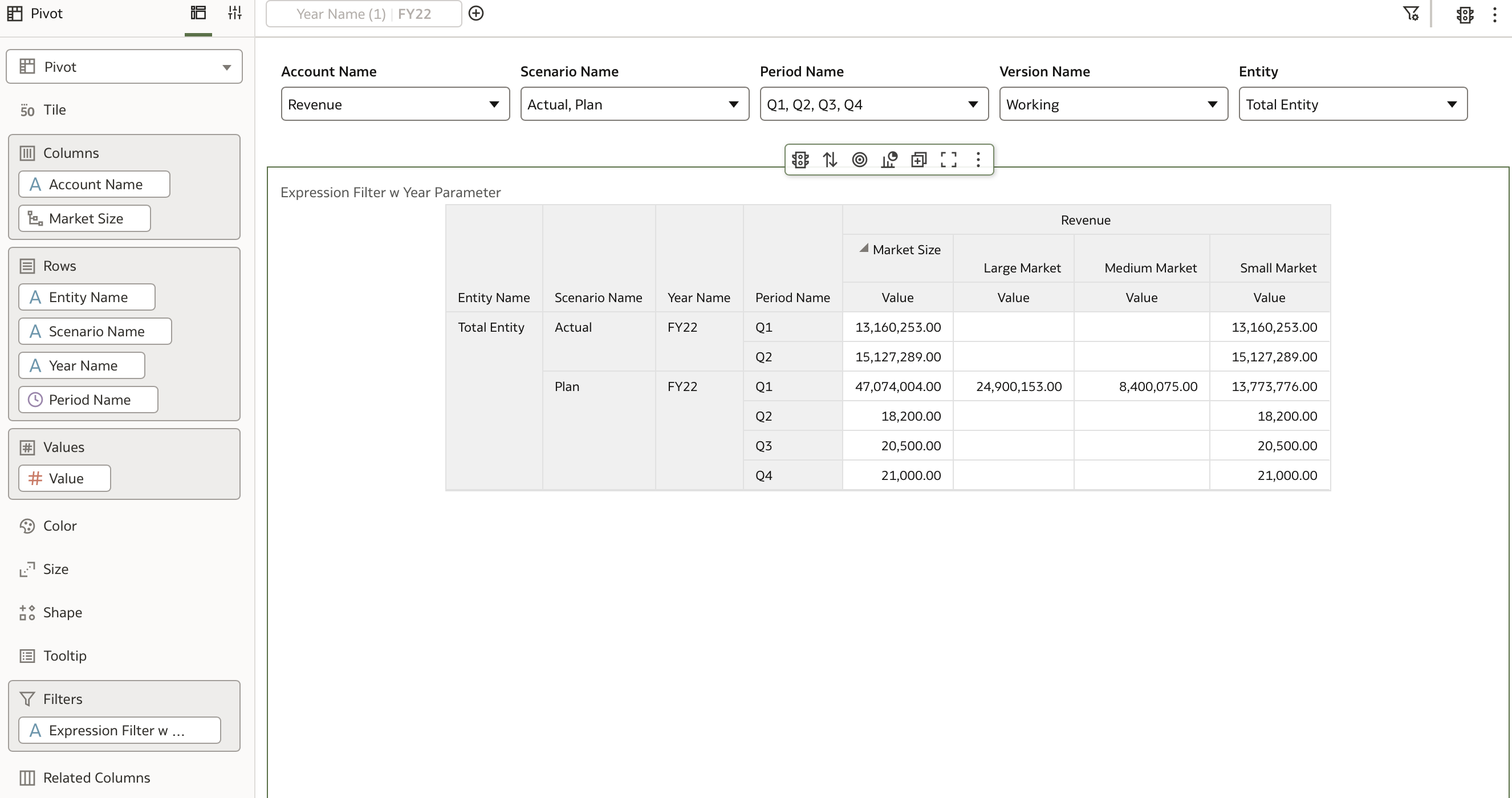1512x798 pixels.
Task: Click Period Name header in table
Action: 792,298
